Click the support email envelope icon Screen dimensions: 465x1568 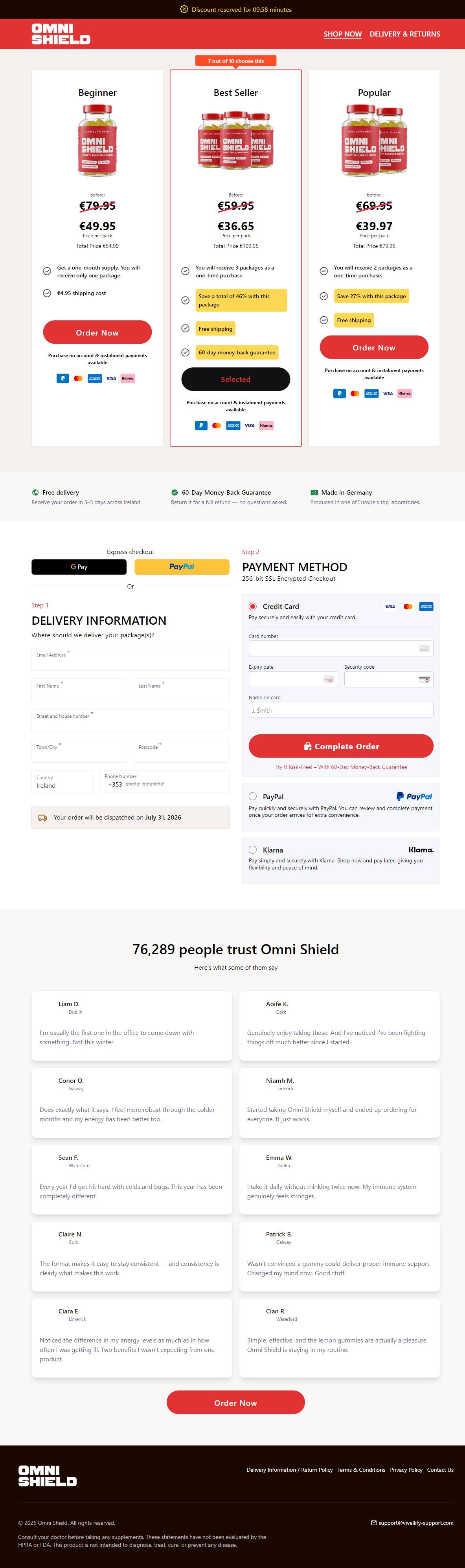(374, 1522)
